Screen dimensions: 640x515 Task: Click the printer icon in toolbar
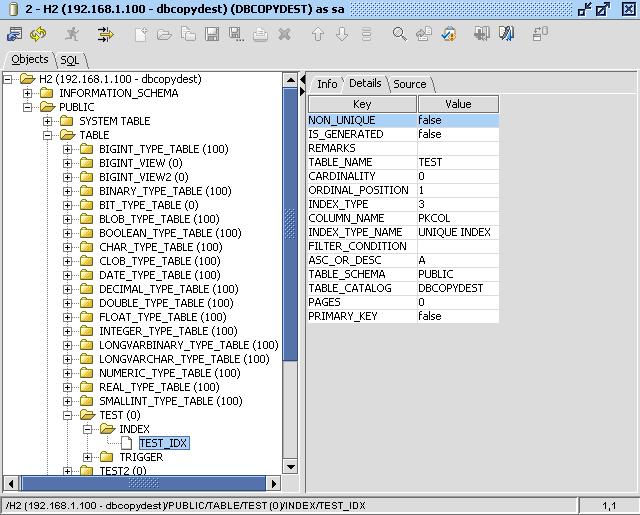point(260,34)
